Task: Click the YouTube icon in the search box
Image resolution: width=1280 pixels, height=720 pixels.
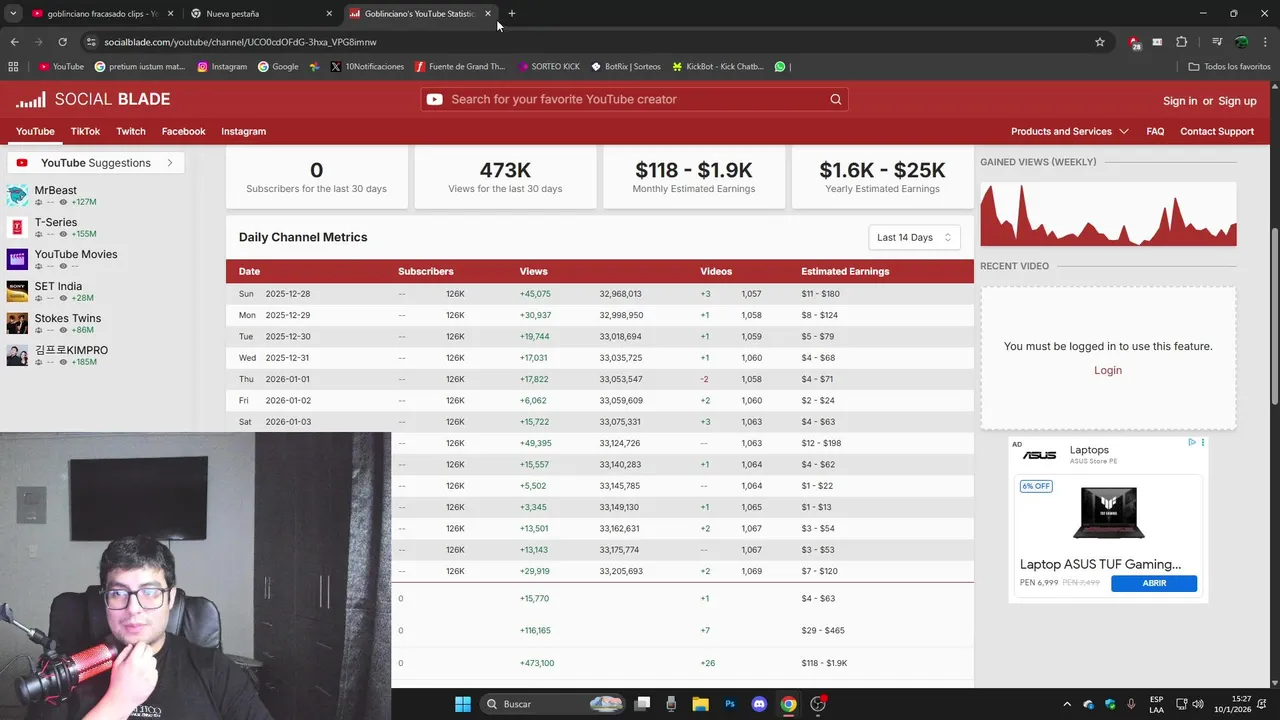Action: coord(434,99)
